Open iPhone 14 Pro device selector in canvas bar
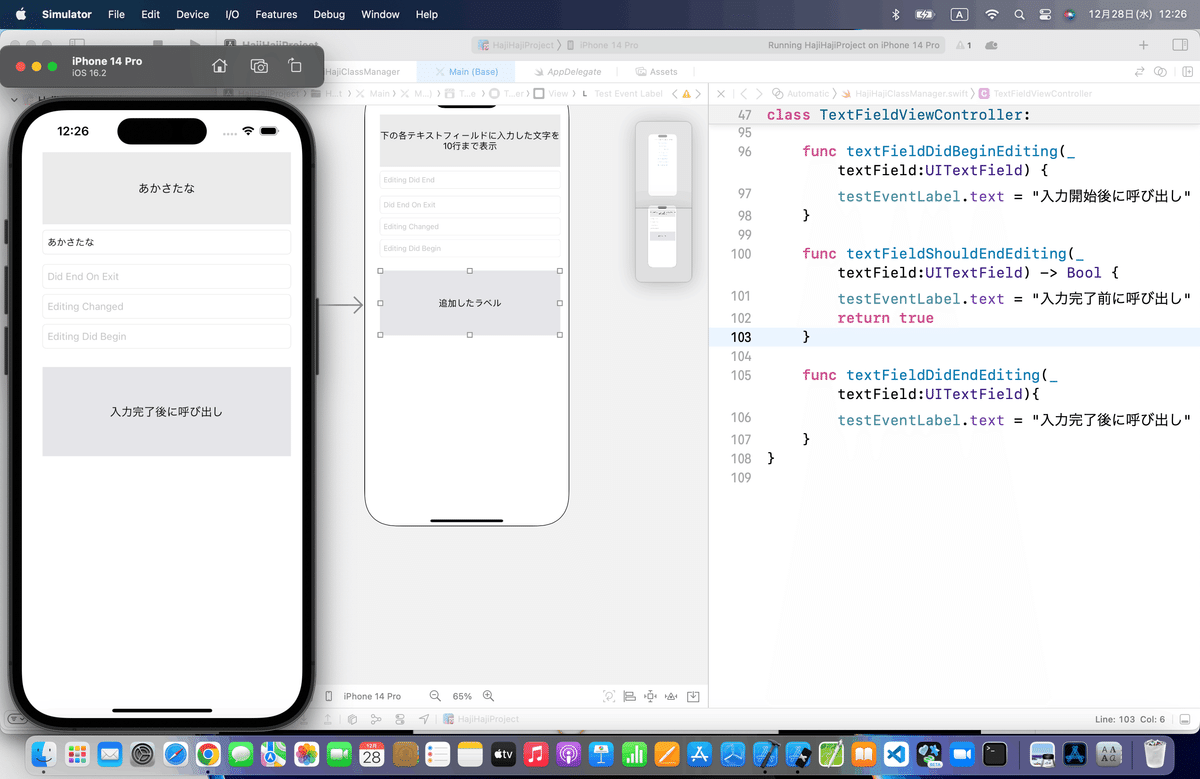Screen dimensions: 1200x779 pyautogui.click(x=365, y=696)
